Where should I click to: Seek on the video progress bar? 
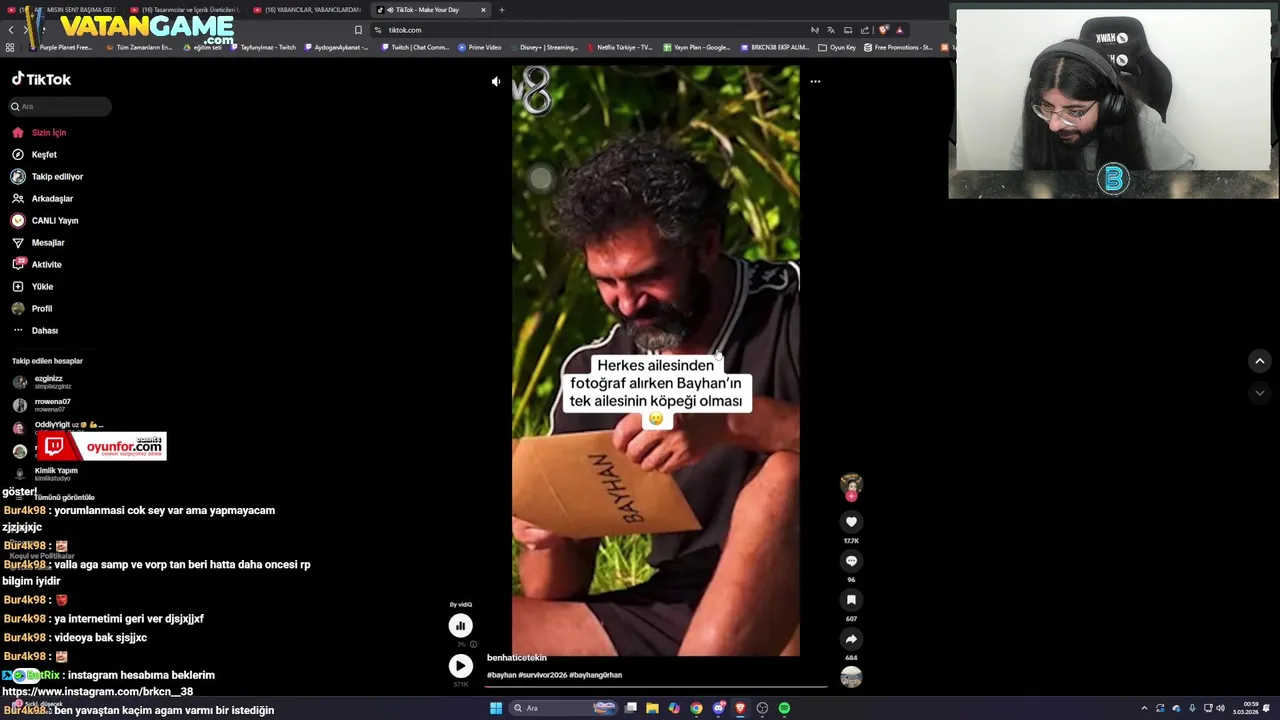tap(657, 687)
